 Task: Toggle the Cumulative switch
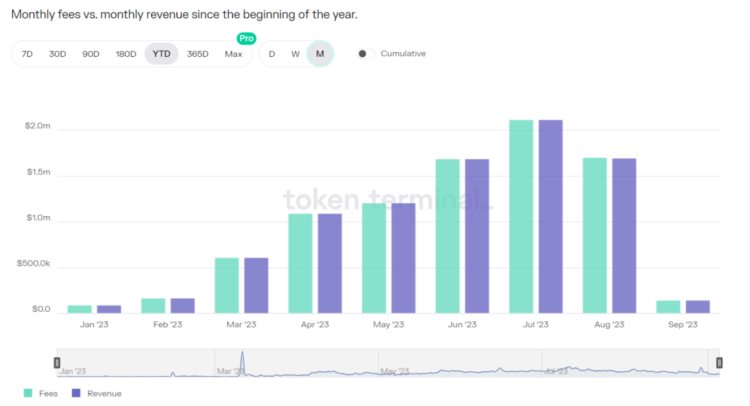click(x=365, y=54)
